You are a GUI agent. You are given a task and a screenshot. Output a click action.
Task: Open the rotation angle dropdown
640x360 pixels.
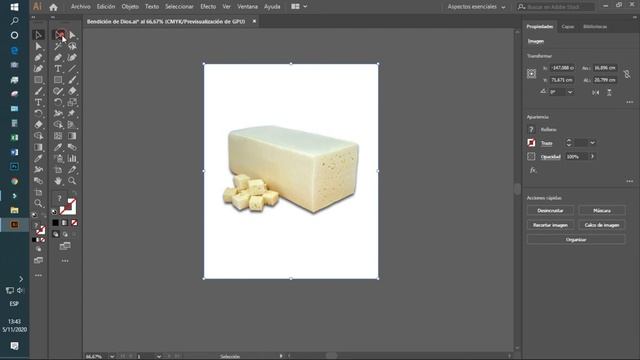pyautogui.click(x=570, y=93)
